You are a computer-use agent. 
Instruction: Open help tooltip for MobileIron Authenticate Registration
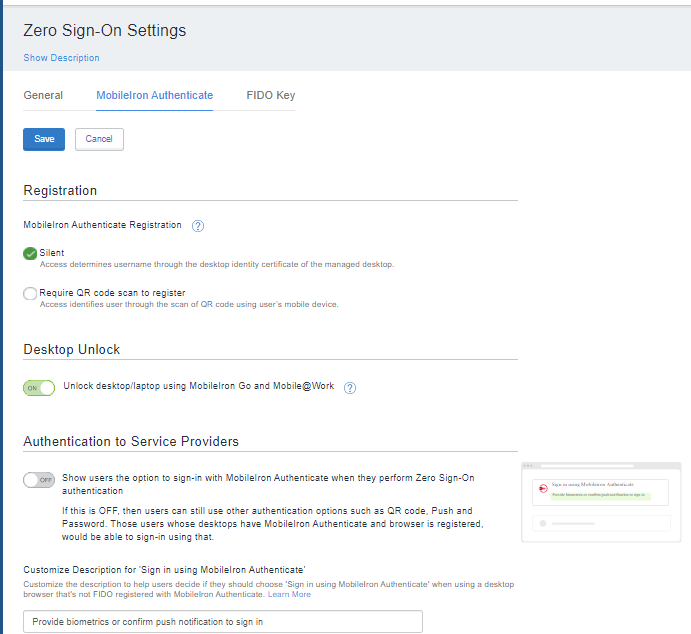pyautogui.click(x=198, y=226)
